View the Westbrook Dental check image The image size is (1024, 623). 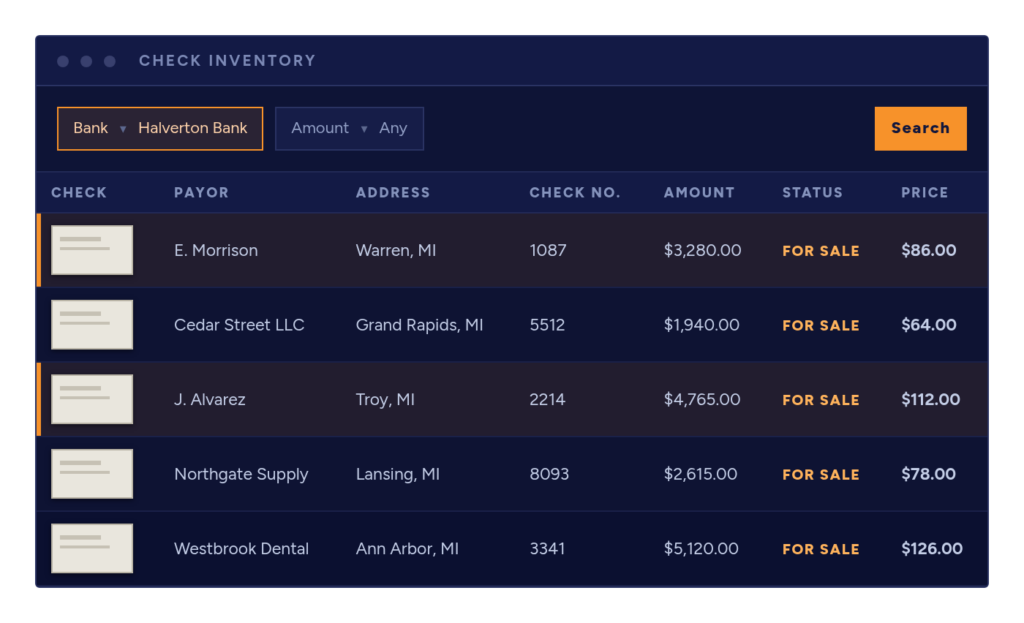point(92,548)
